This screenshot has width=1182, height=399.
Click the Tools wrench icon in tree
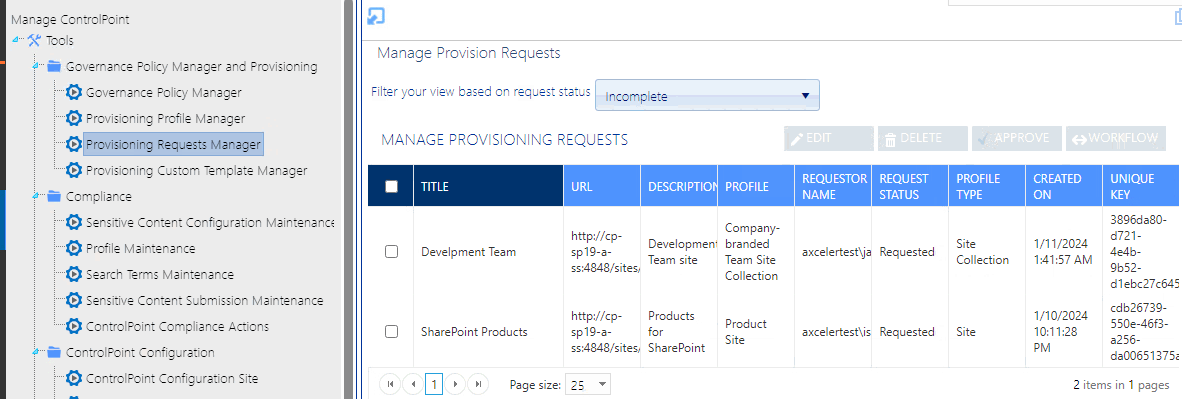tap(34, 41)
